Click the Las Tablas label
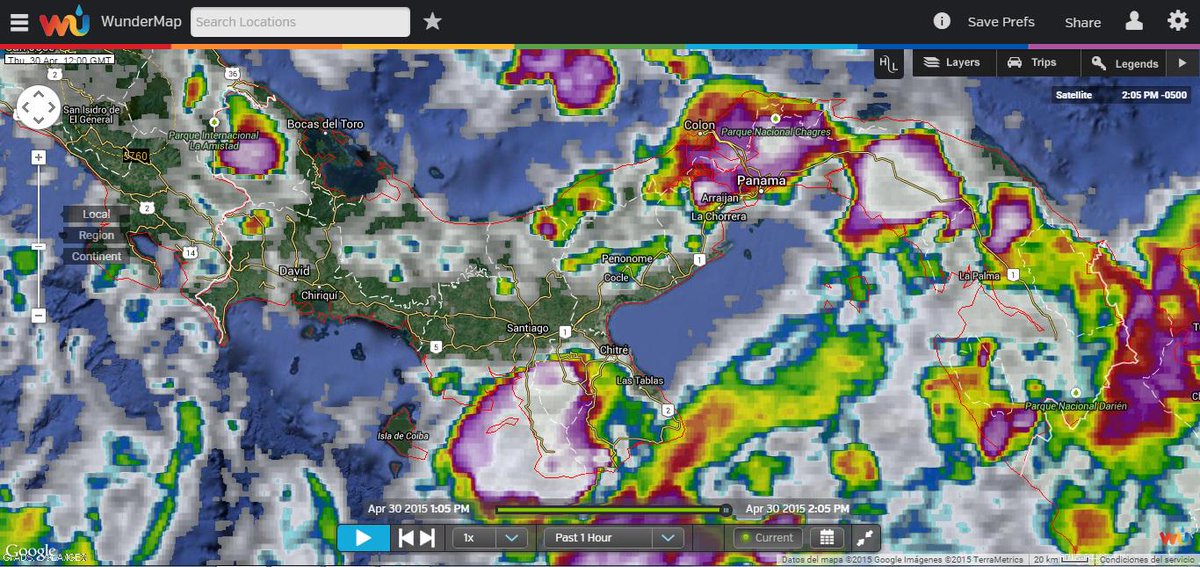1200x567 pixels. coord(639,381)
